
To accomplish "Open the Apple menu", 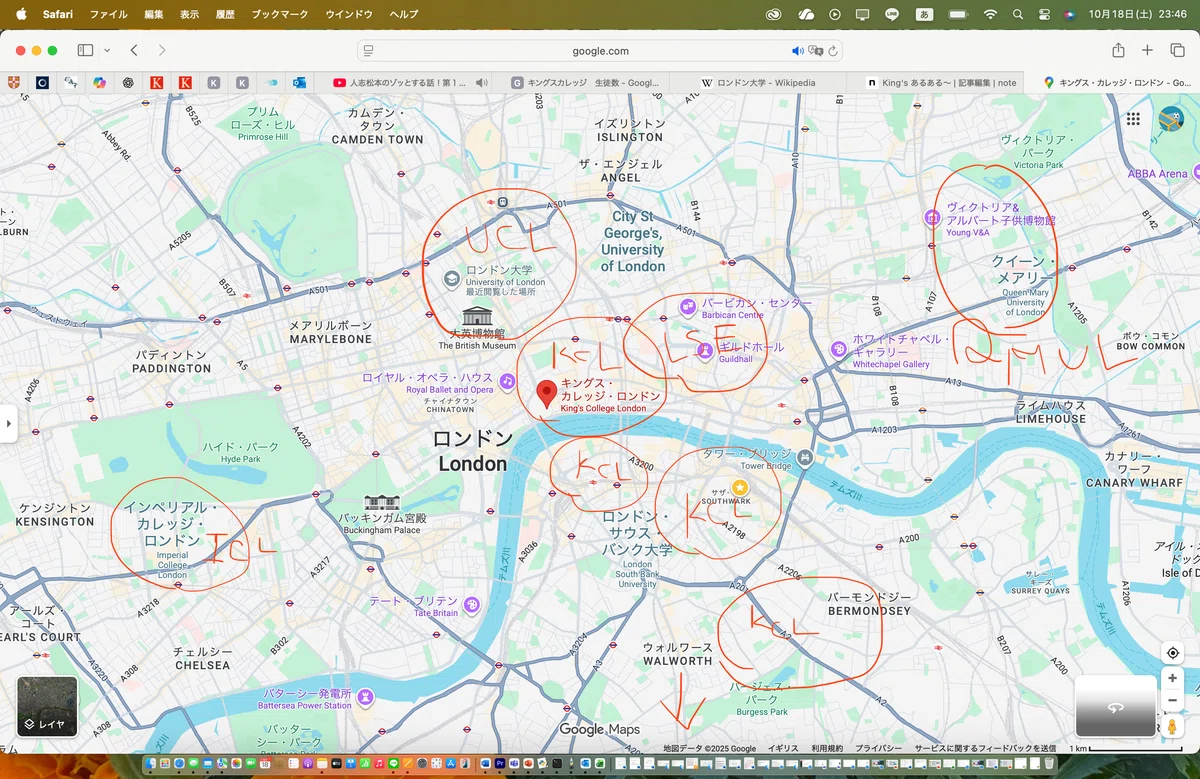I will [21, 14].
